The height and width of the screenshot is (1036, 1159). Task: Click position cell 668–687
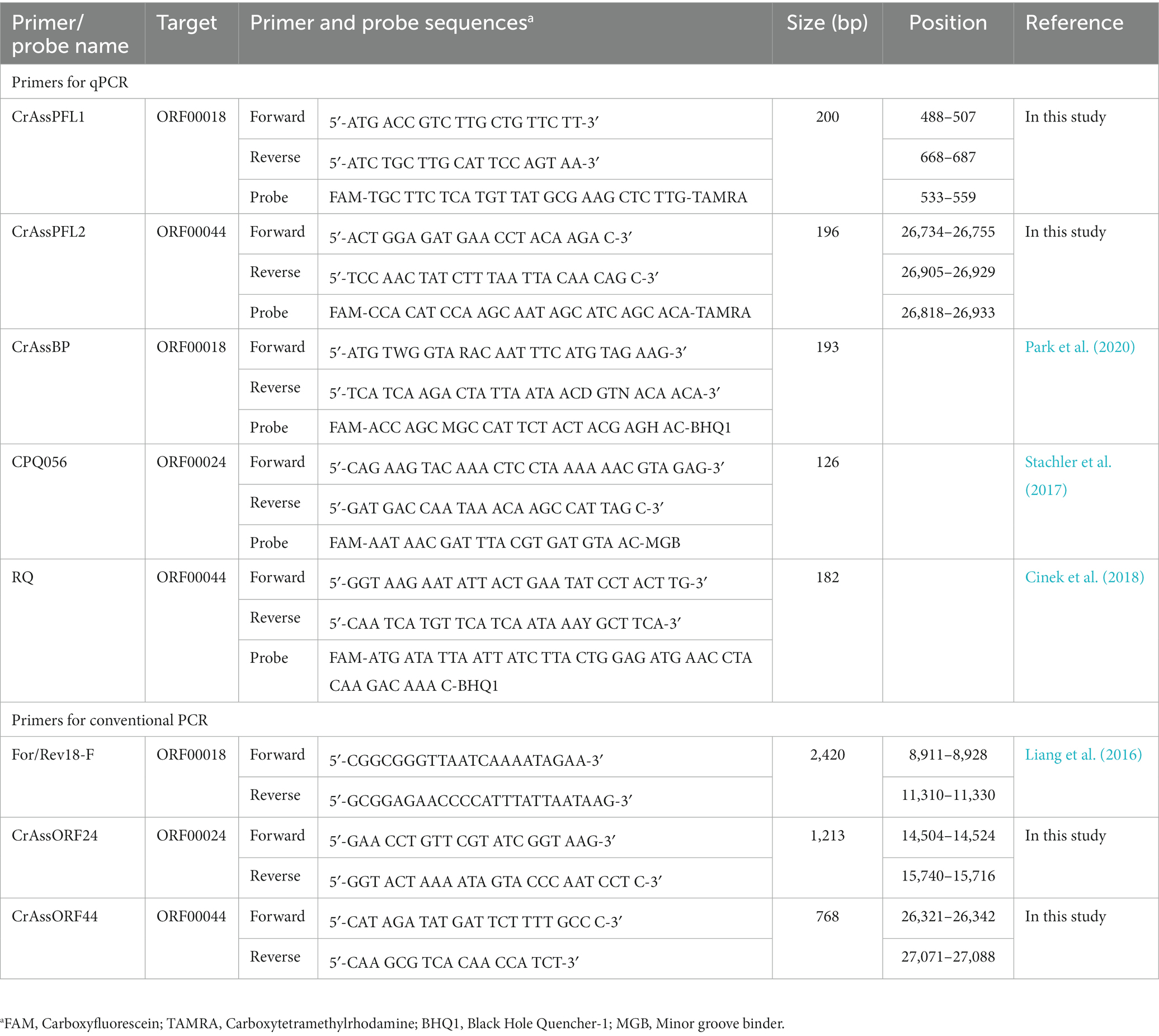pyautogui.click(x=948, y=158)
